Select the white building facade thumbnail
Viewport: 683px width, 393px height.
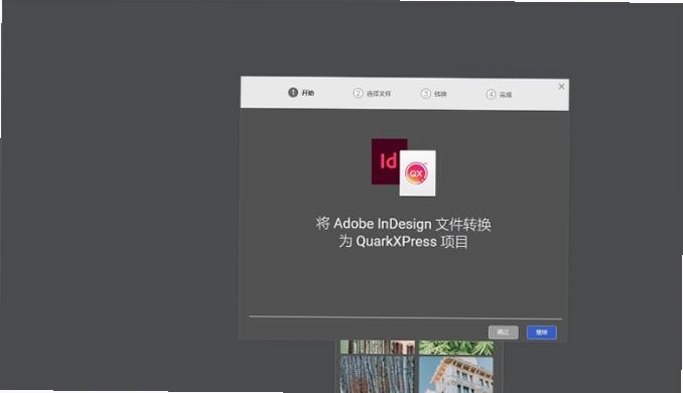(x=456, y=375)
